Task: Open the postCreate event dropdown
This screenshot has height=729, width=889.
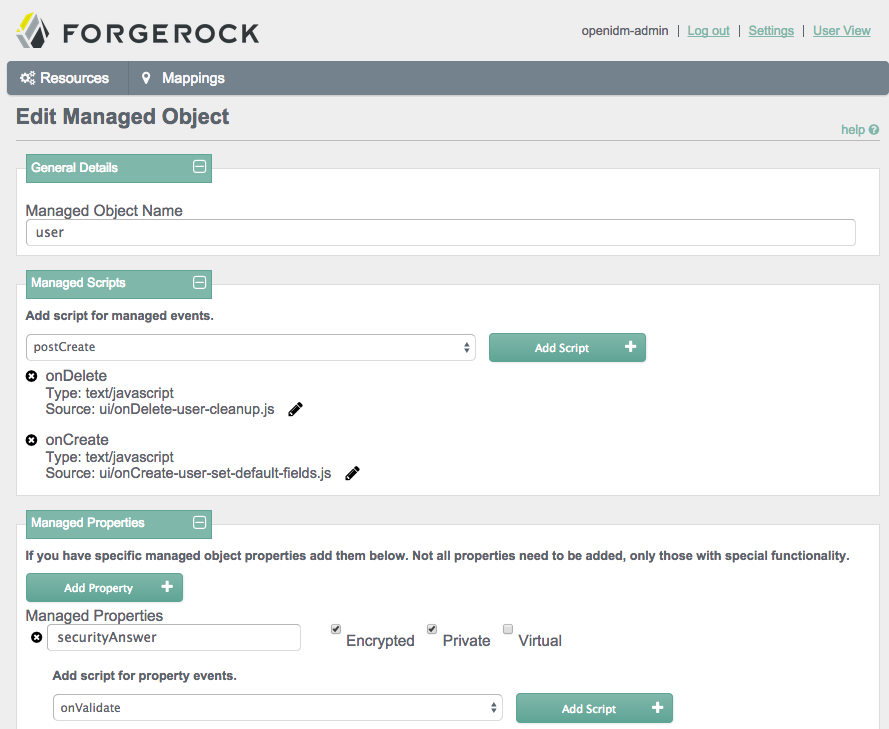Action: coord(251,347)
